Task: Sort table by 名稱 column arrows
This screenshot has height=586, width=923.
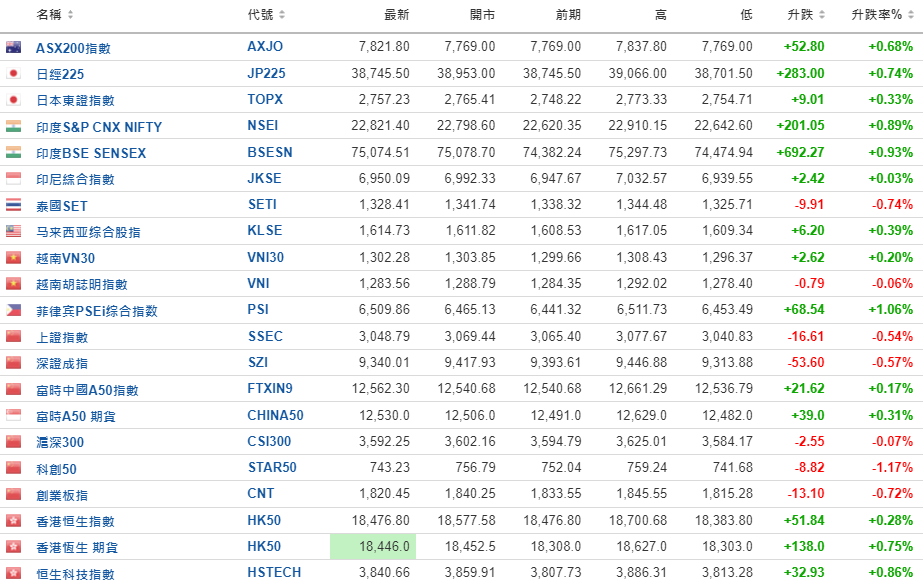Action: 70,15
